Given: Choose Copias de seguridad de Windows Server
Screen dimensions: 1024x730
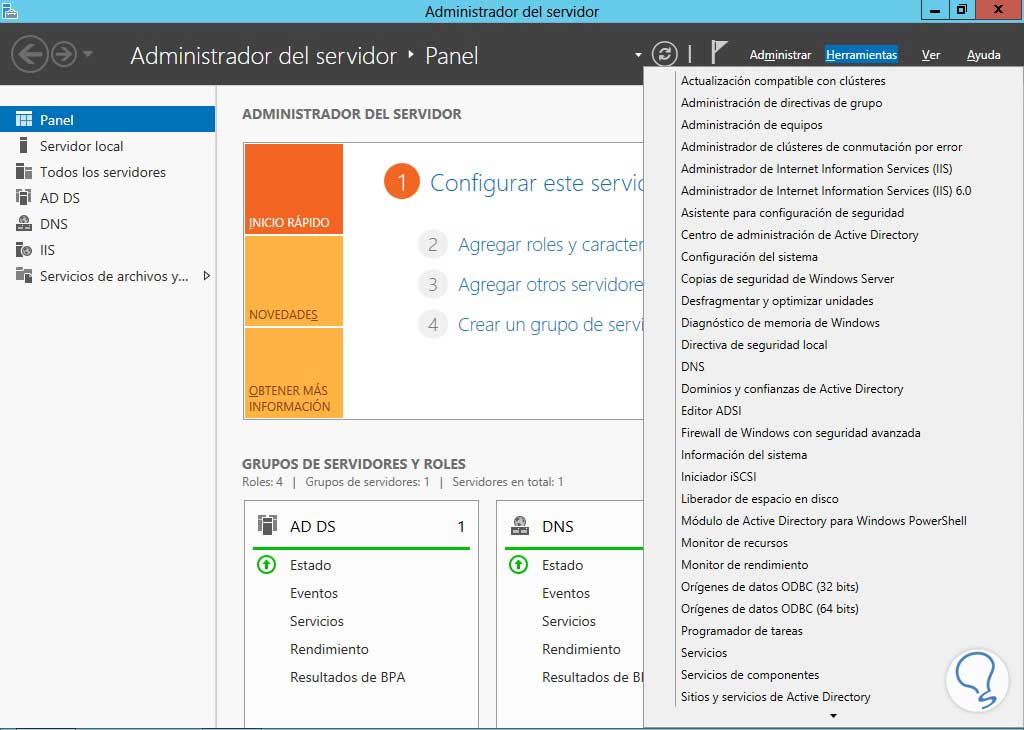Looking at the screenshot, I should 788,279.
